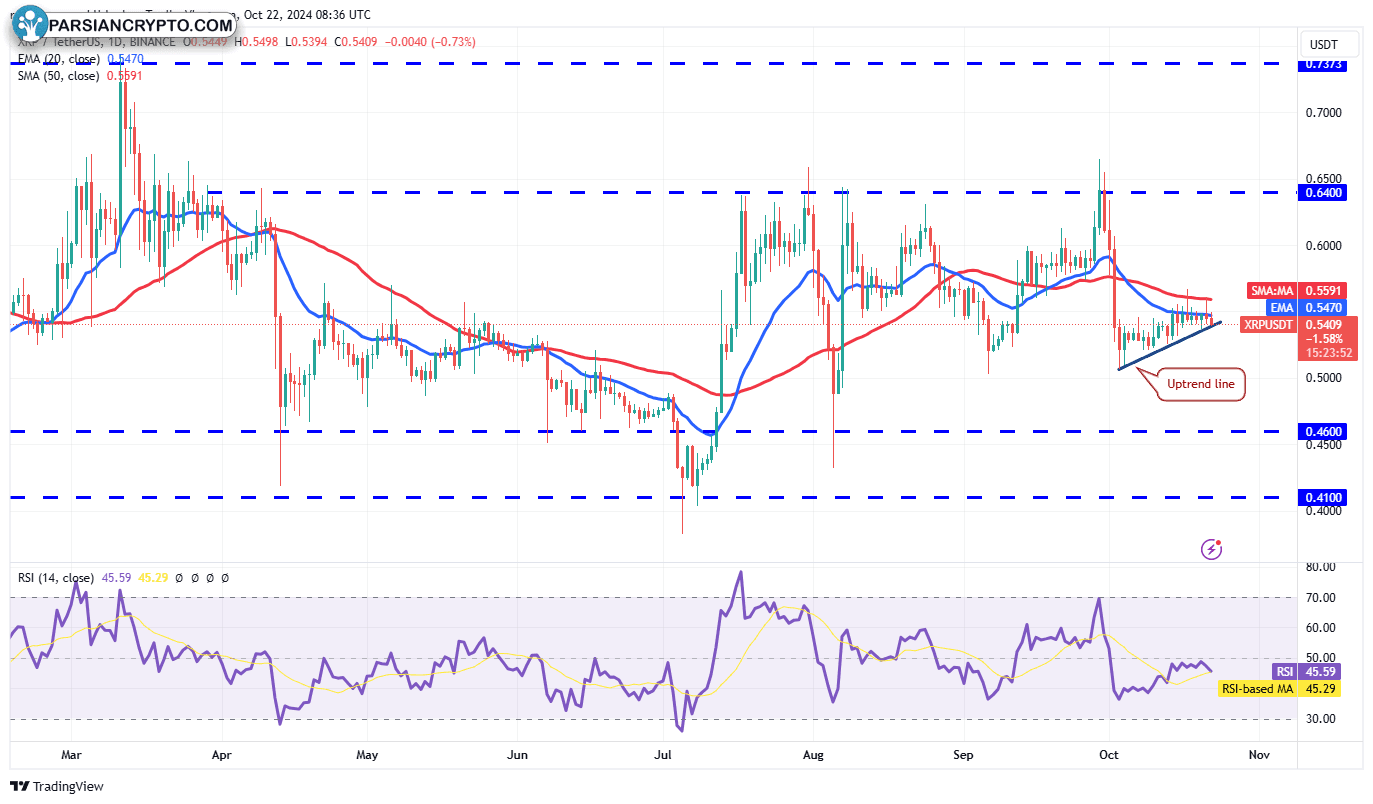Click the Uptrend line callout annotation

[x=1202, y=384]
